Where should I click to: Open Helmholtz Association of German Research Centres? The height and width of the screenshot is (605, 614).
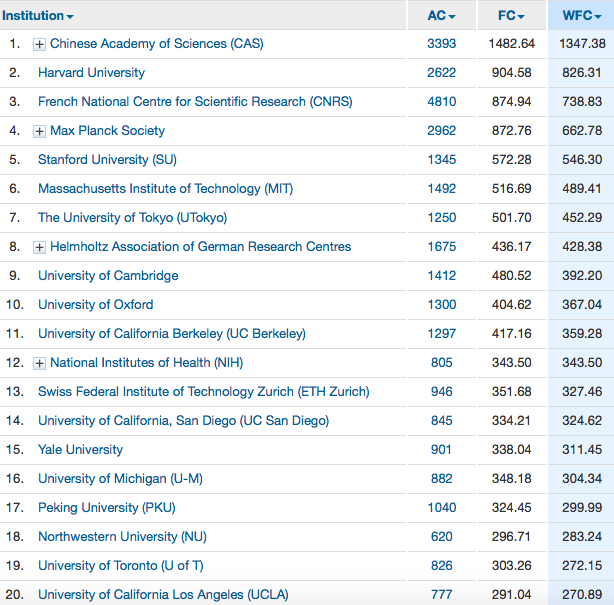point(200,246)
